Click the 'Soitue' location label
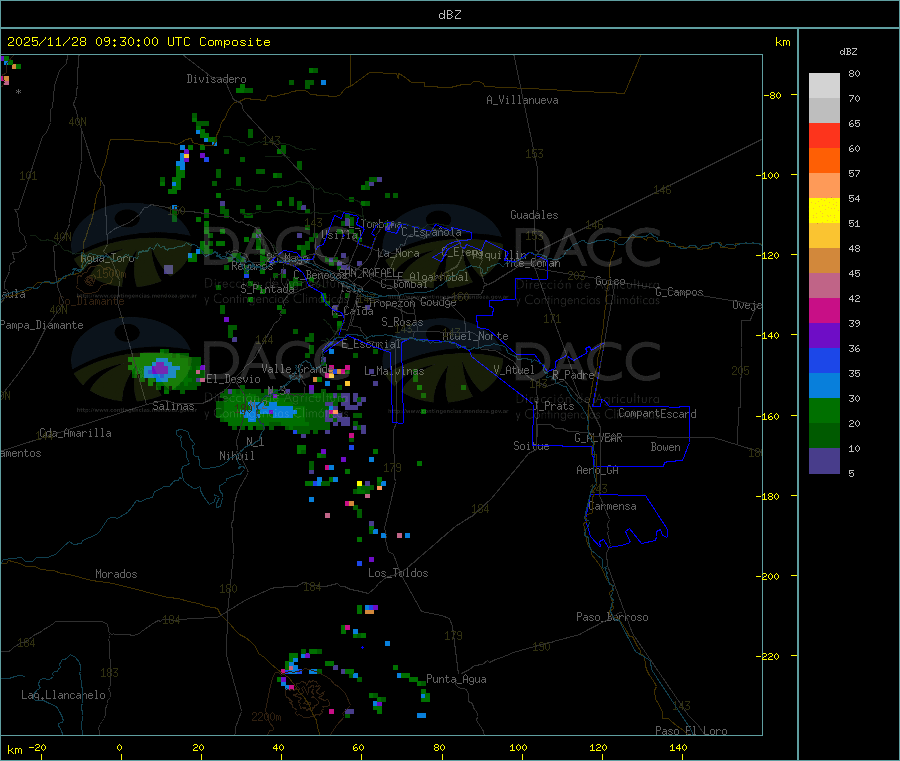Image resolution: width=900 pixels, height=761 pixels. pyautogui.click(x=531, y=446)
